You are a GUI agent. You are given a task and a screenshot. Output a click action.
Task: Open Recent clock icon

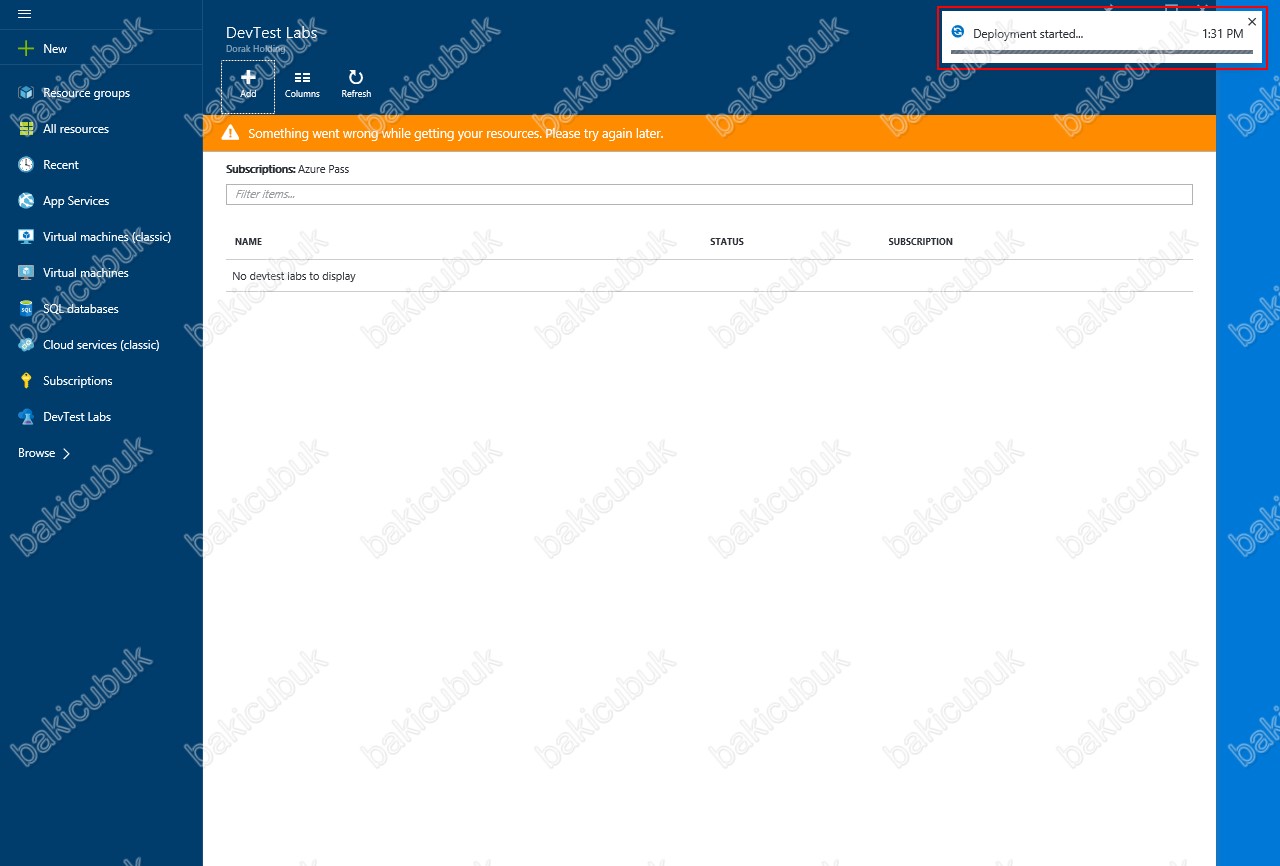pos(26,165)
